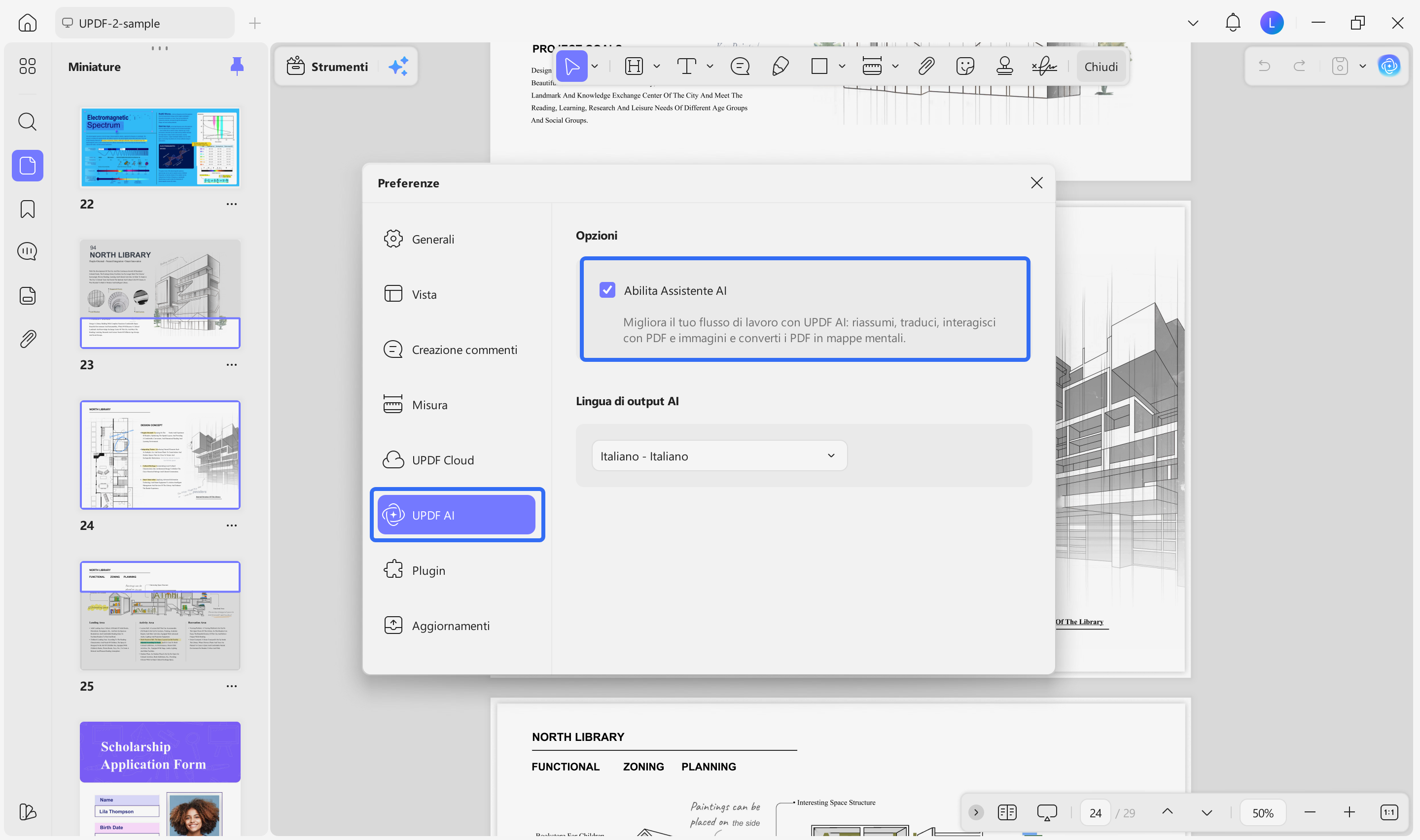Image resolution: width=1420 pixels, height=840 pixels.
Task: Open the thumbnails grid icon in sidebar
Action: click(27, 66)
